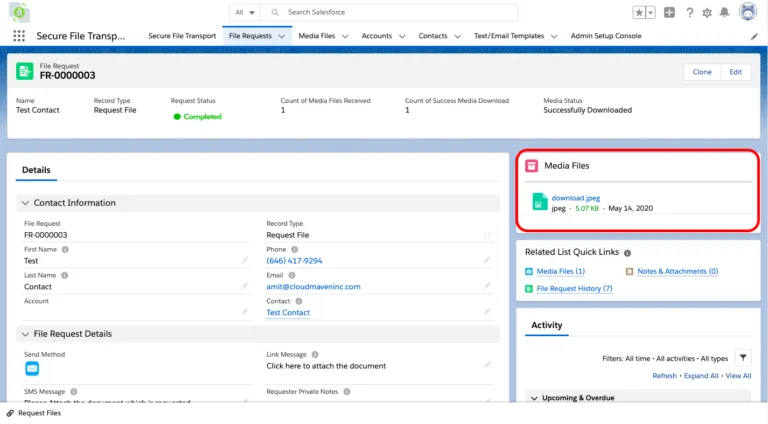The width and height of the screenshot is (768, 424).
Task: Open File Request History (7) link
Action: (574, 288)
